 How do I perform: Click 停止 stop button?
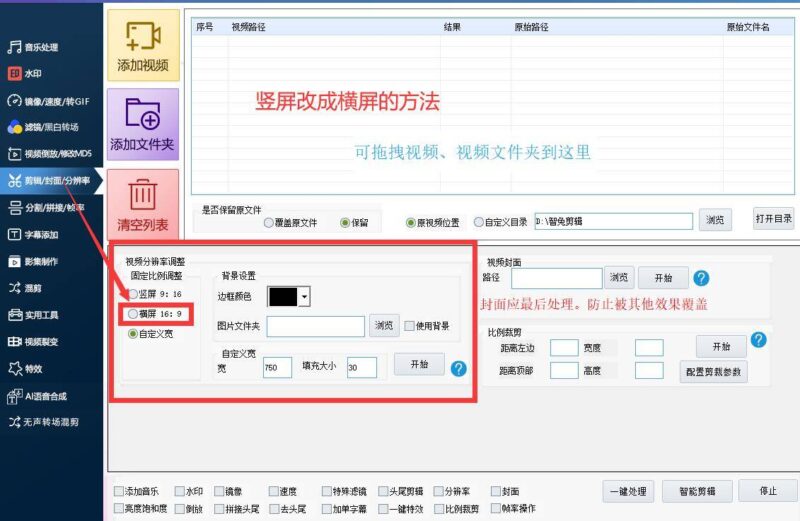tap(767, 491)
